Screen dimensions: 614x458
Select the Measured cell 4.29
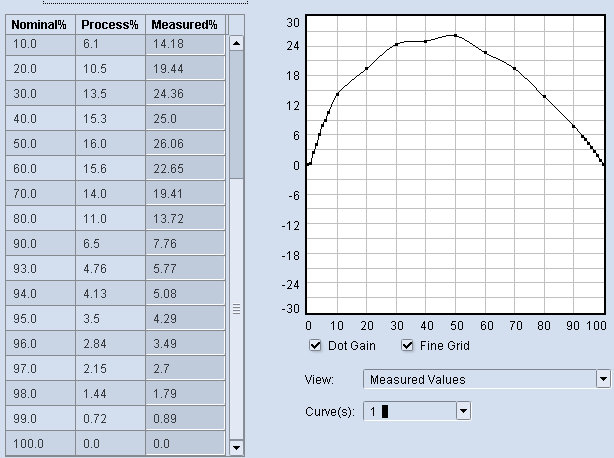186,319
